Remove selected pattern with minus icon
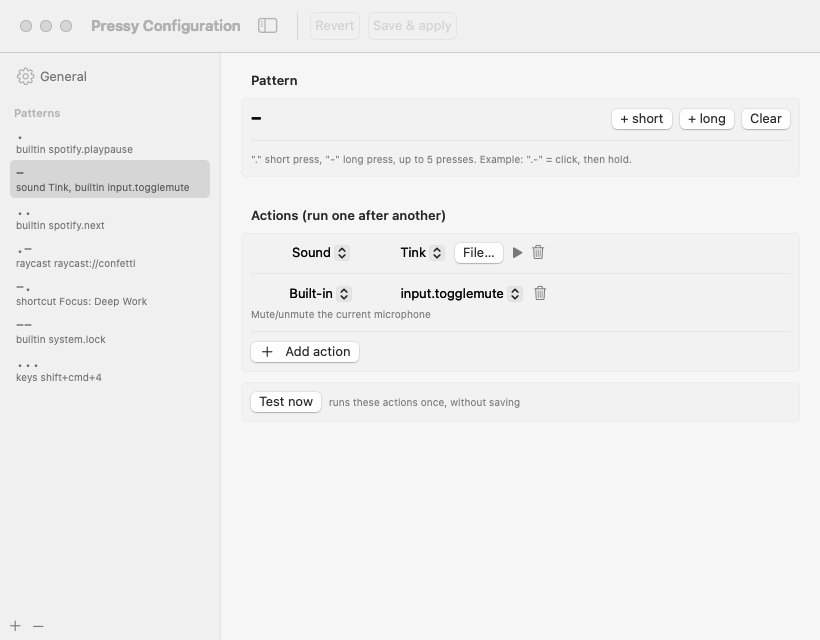 [38, 625]
